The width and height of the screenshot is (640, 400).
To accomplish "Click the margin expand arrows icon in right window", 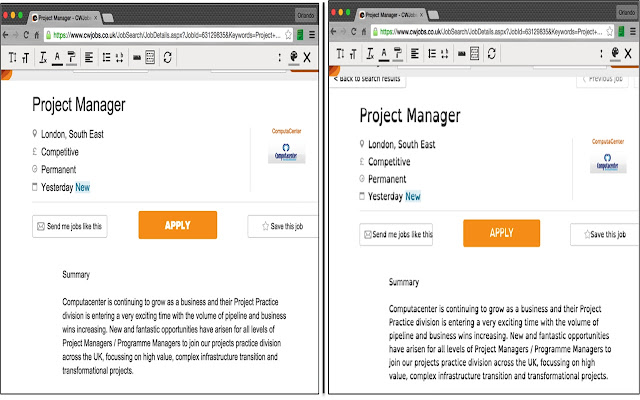I will pos(445,53).
